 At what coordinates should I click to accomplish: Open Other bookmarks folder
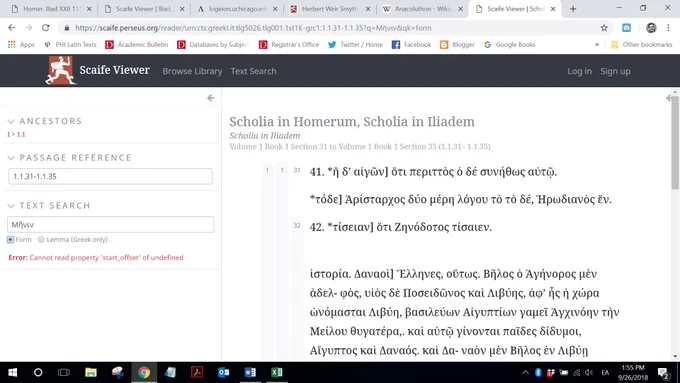[x=641, y=44]
